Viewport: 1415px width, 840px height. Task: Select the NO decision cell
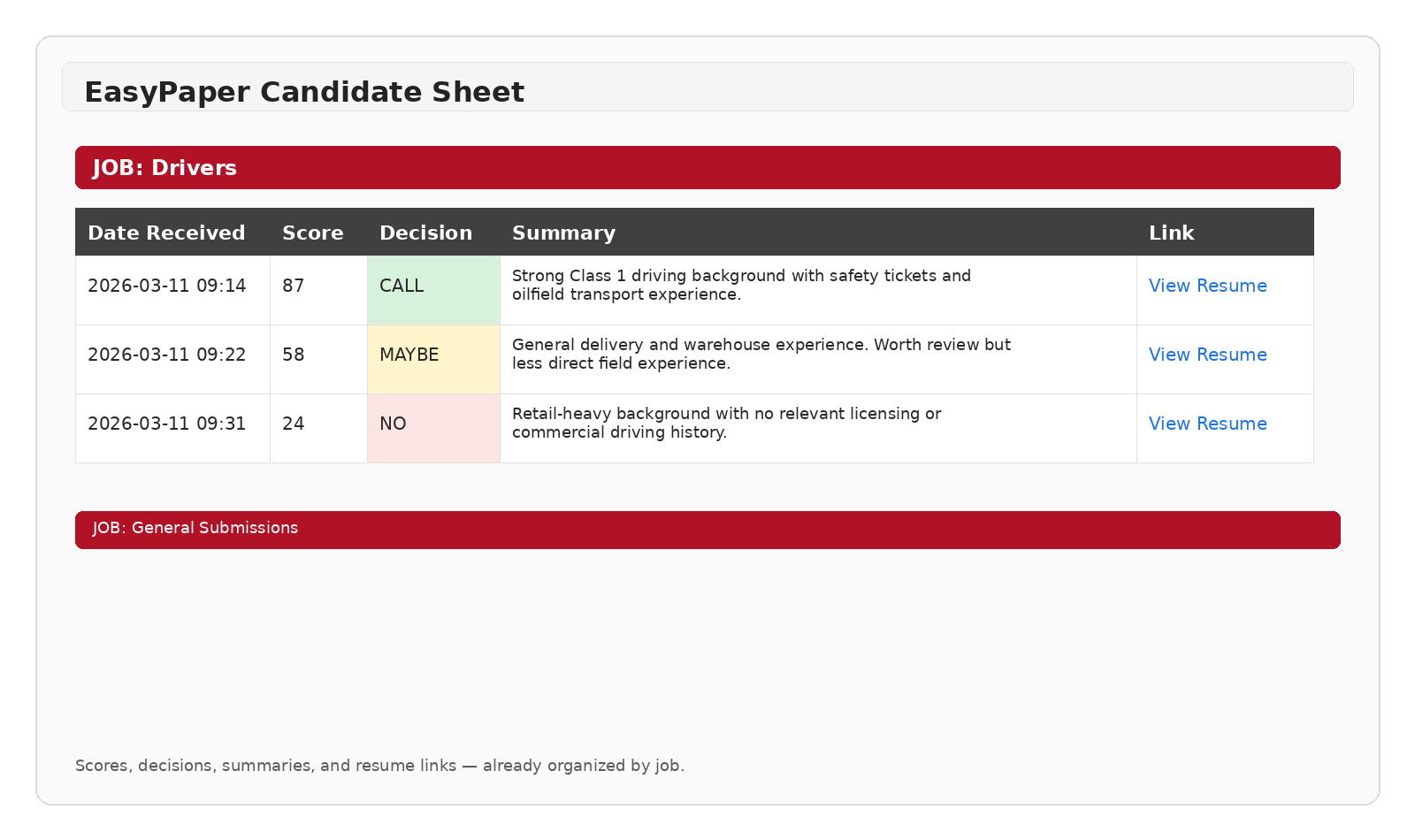[x=393, y=424]
